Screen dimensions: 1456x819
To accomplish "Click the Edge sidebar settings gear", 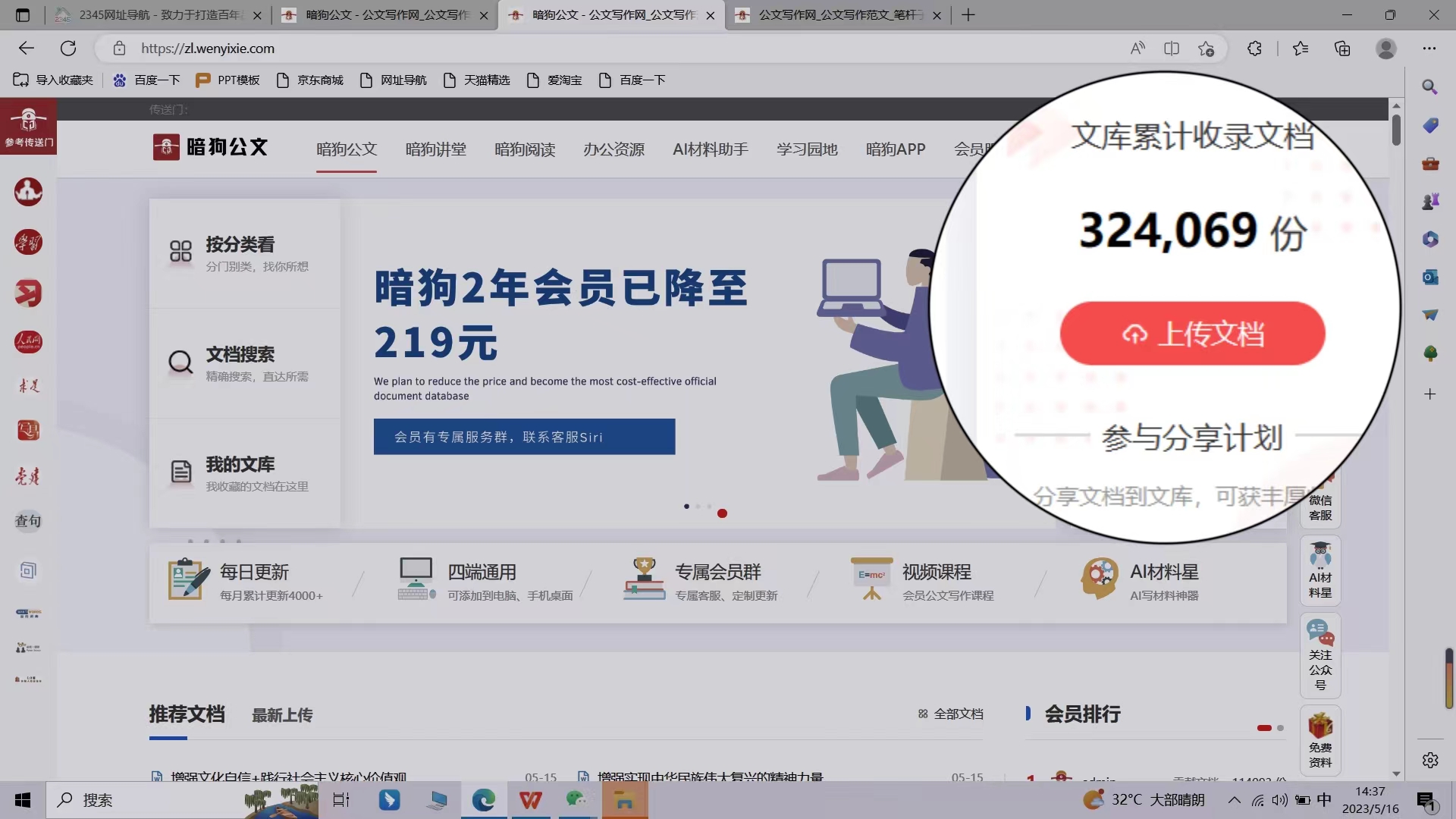I will pos(1430,760).
